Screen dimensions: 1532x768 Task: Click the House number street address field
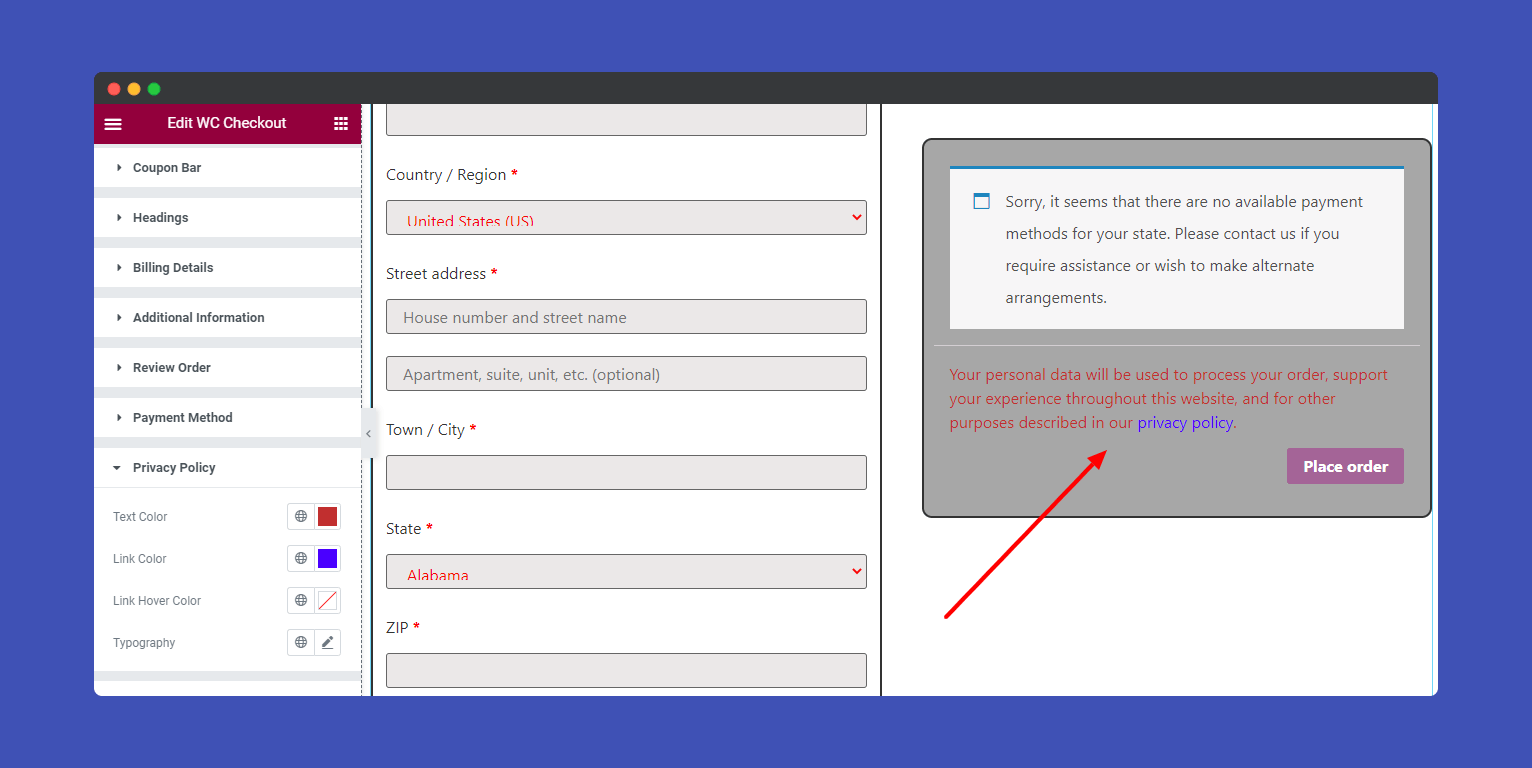626,317
